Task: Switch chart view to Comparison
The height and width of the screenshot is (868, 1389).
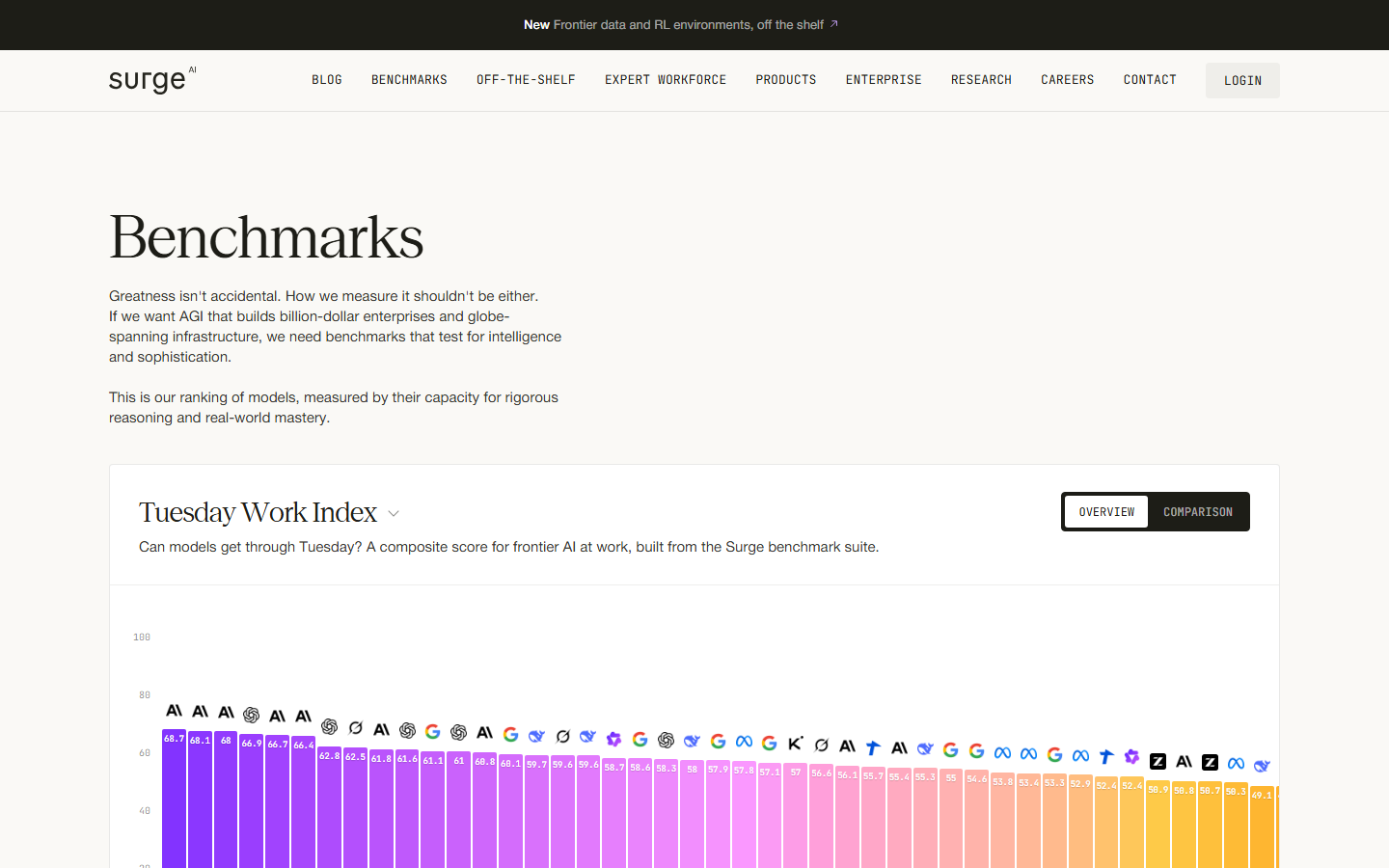Action: coord(1198,512)
